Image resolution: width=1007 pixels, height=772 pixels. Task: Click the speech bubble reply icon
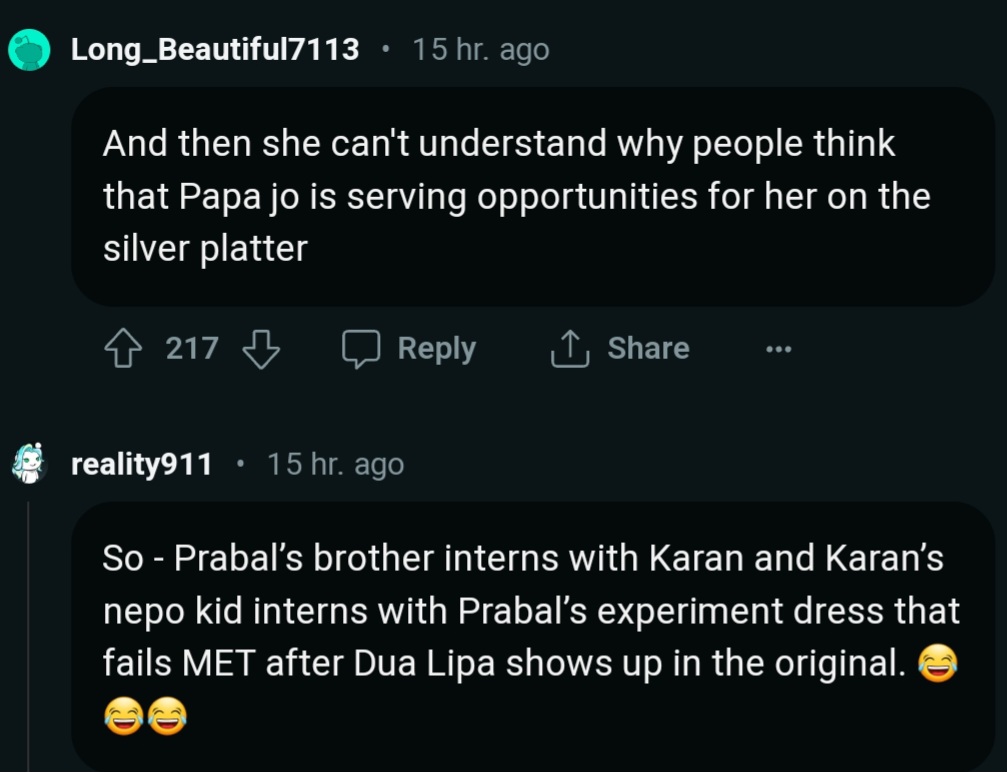coord(361,349)
